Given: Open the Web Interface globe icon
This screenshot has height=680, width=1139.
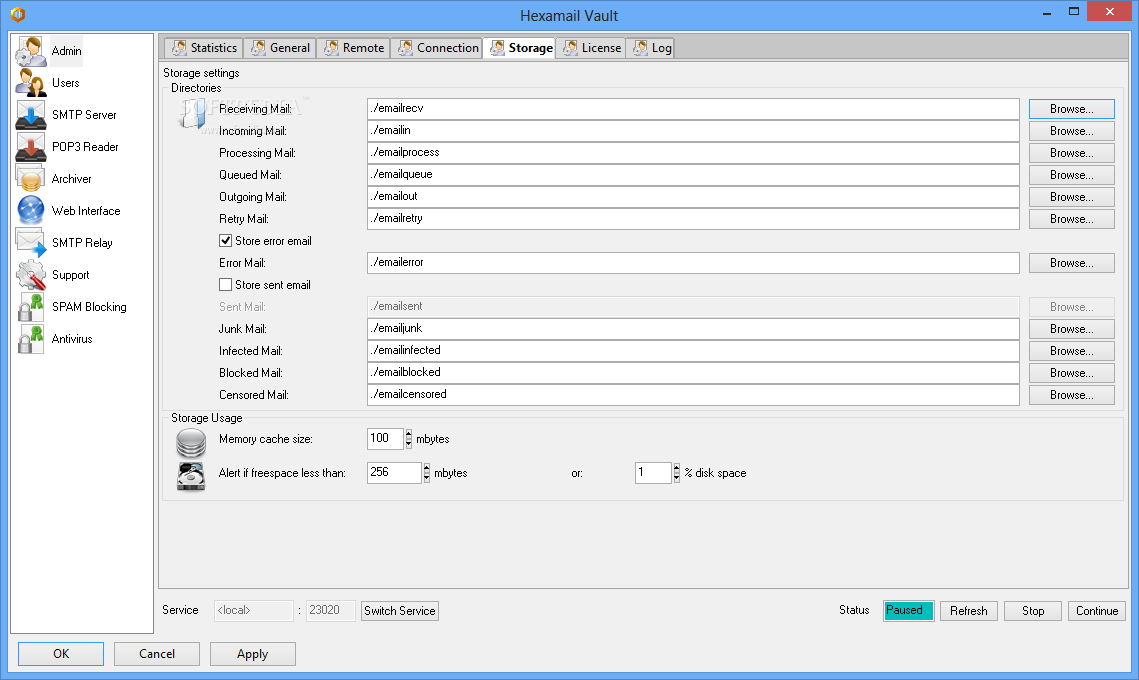Looking at the screenshot, I should click(x=31, y=211).
